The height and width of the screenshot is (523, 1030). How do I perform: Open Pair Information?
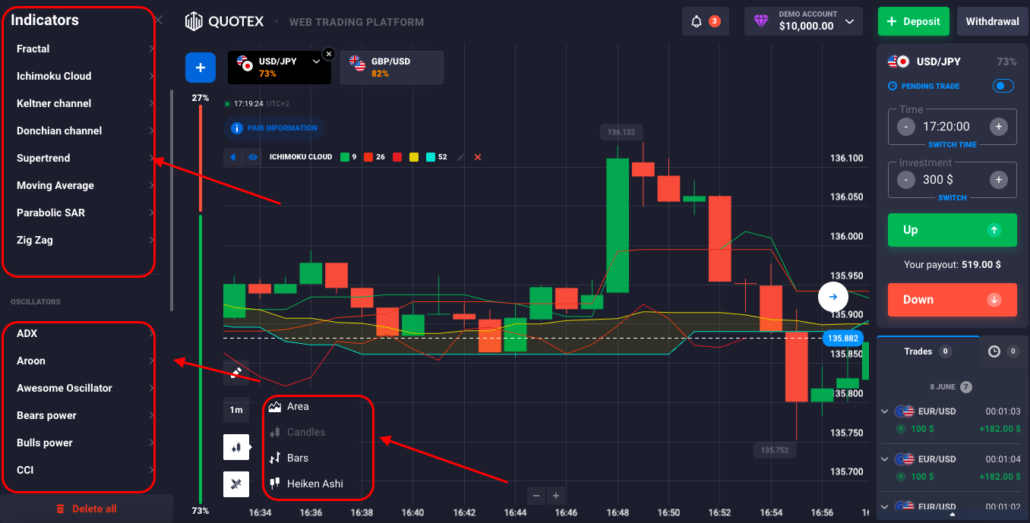[275, 128]
